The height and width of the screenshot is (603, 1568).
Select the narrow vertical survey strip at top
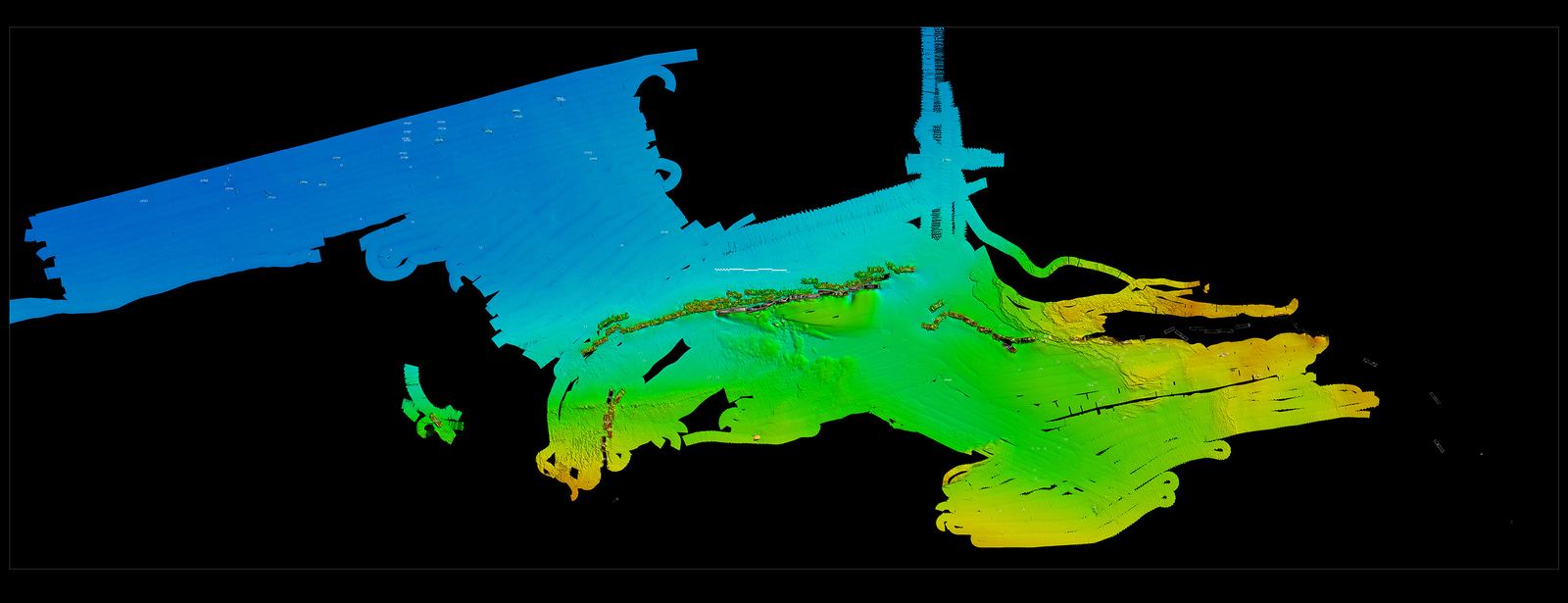pos(932,78)
